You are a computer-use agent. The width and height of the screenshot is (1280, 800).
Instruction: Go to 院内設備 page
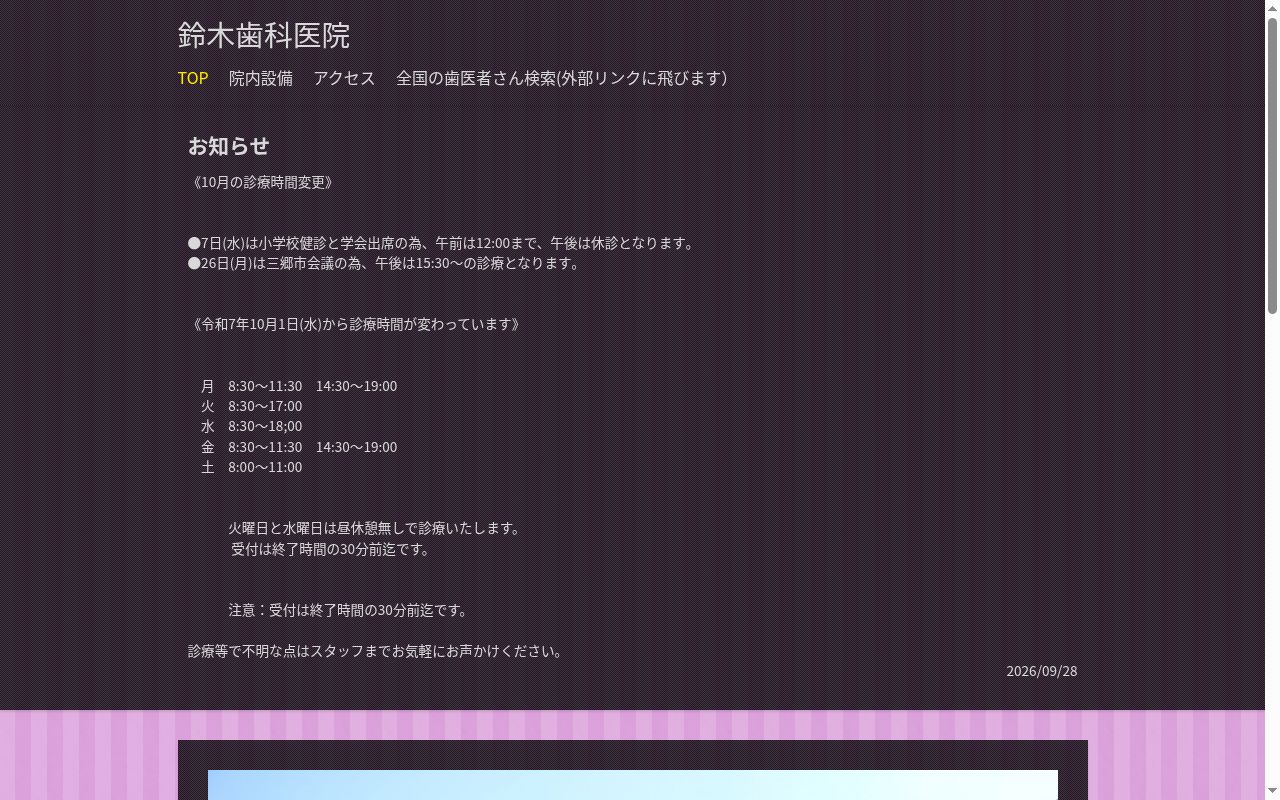coord(261,78)
